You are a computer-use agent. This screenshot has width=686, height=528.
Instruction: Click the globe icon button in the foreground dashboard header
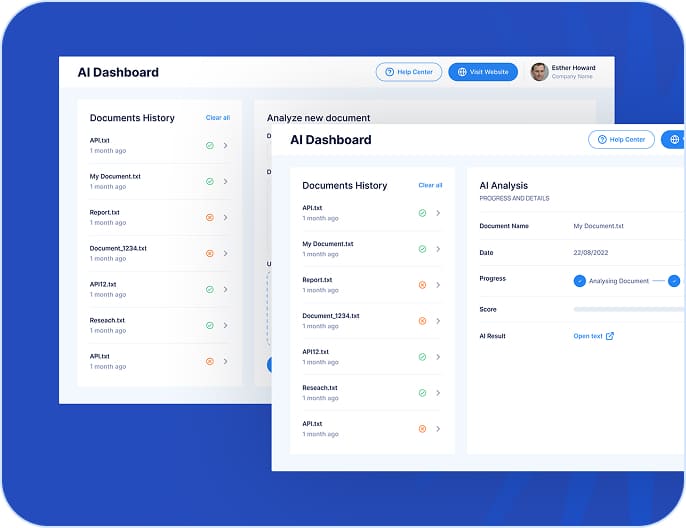coord(676,140)
